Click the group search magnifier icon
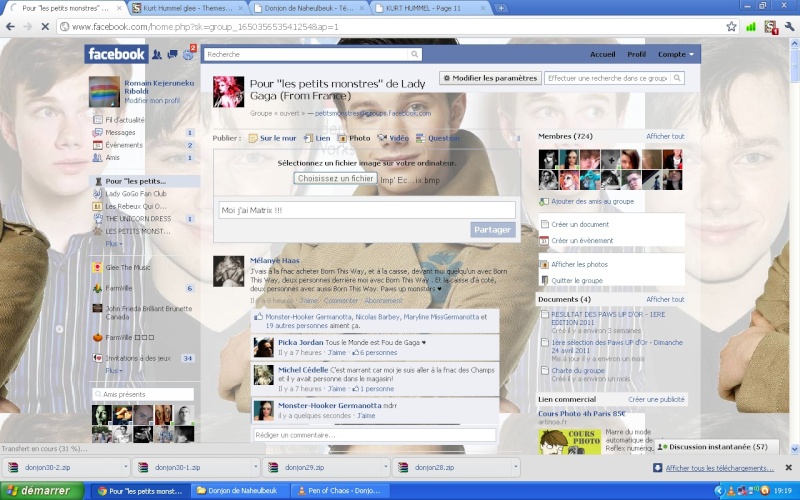Image resolution: width=800 pixels, height=500 pixels. (x=677, y=78)
